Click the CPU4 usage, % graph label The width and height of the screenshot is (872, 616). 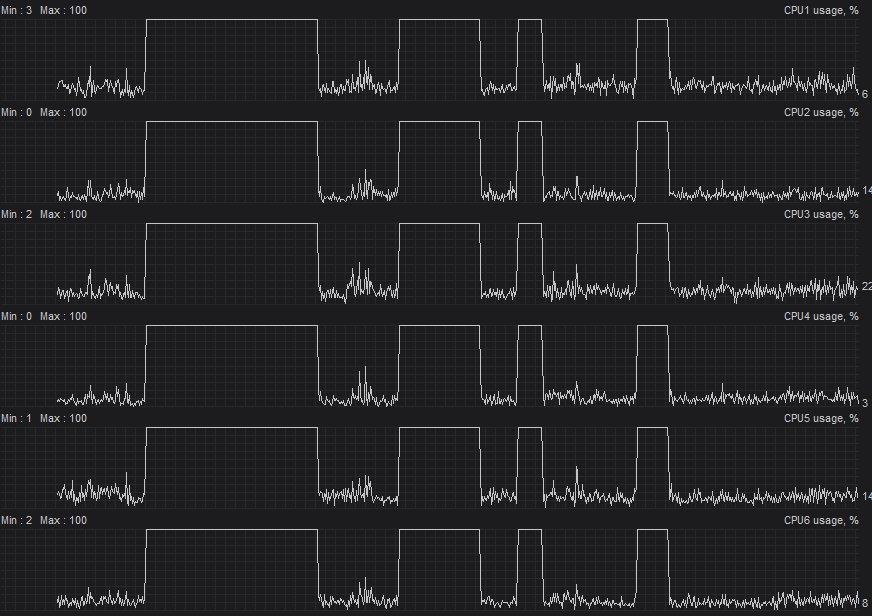pos(821,316)
